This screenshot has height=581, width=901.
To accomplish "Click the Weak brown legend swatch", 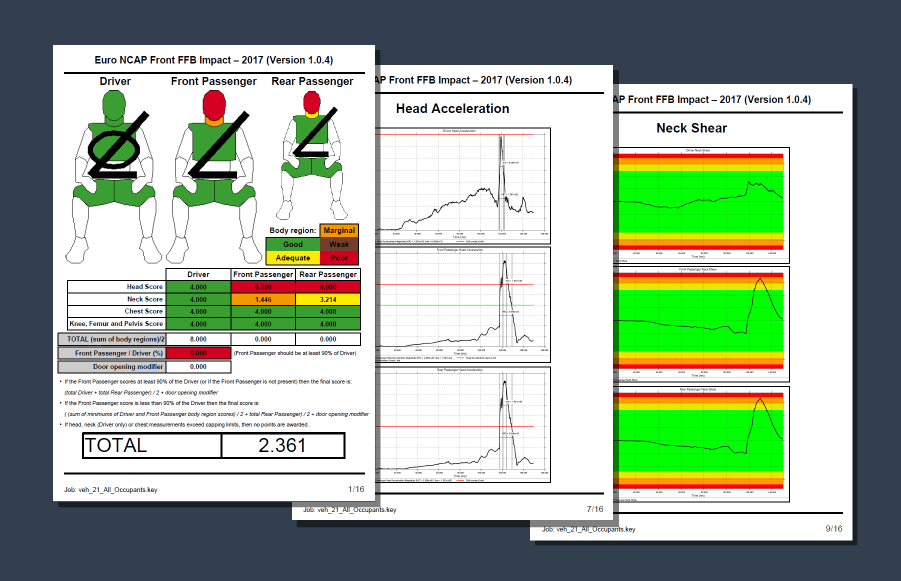I will [339, 244].
